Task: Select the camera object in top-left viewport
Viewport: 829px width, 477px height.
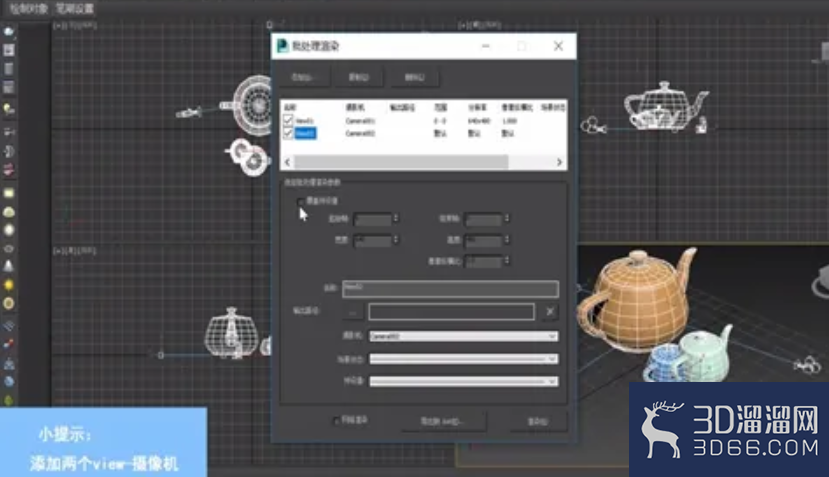Action: [x=189, y=112]
